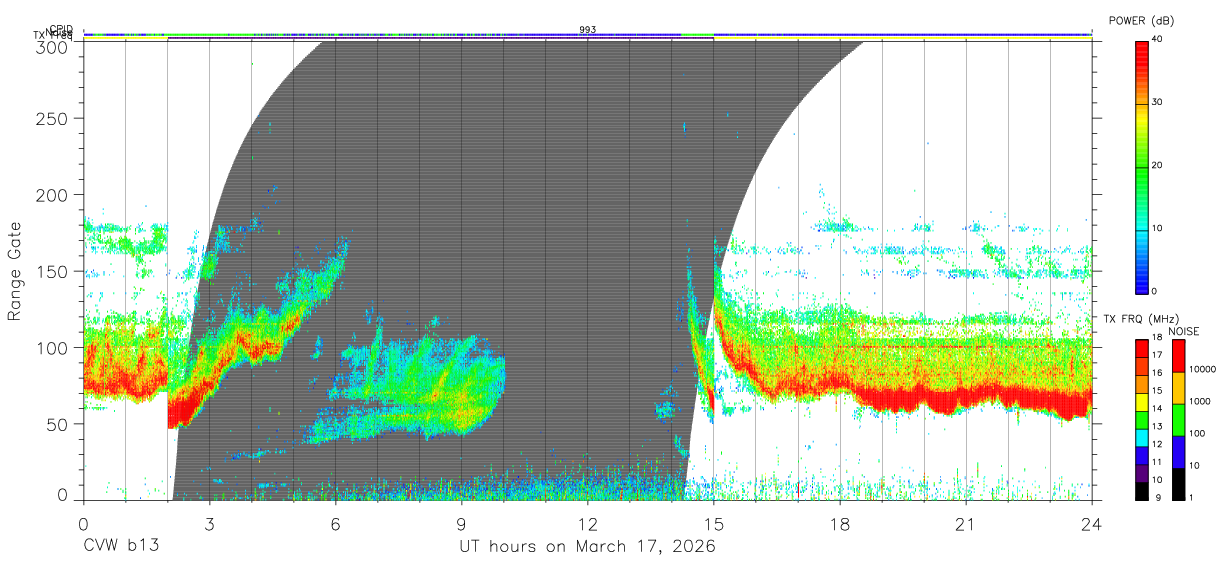The height and width of the screenshot is (567, 1228).
Task: Click the 'Range Gate' y-axis label
Action: pyautogui.click(x=16, y=272)
